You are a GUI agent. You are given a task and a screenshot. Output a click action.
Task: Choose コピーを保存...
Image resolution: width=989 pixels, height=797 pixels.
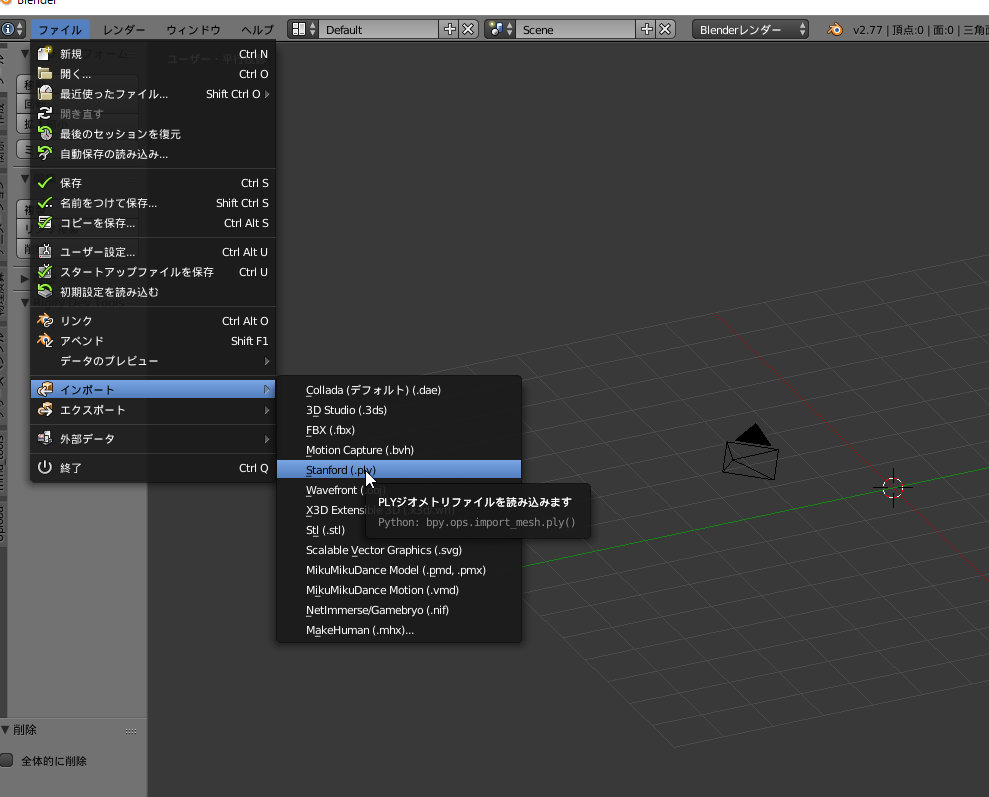[153, 223]
